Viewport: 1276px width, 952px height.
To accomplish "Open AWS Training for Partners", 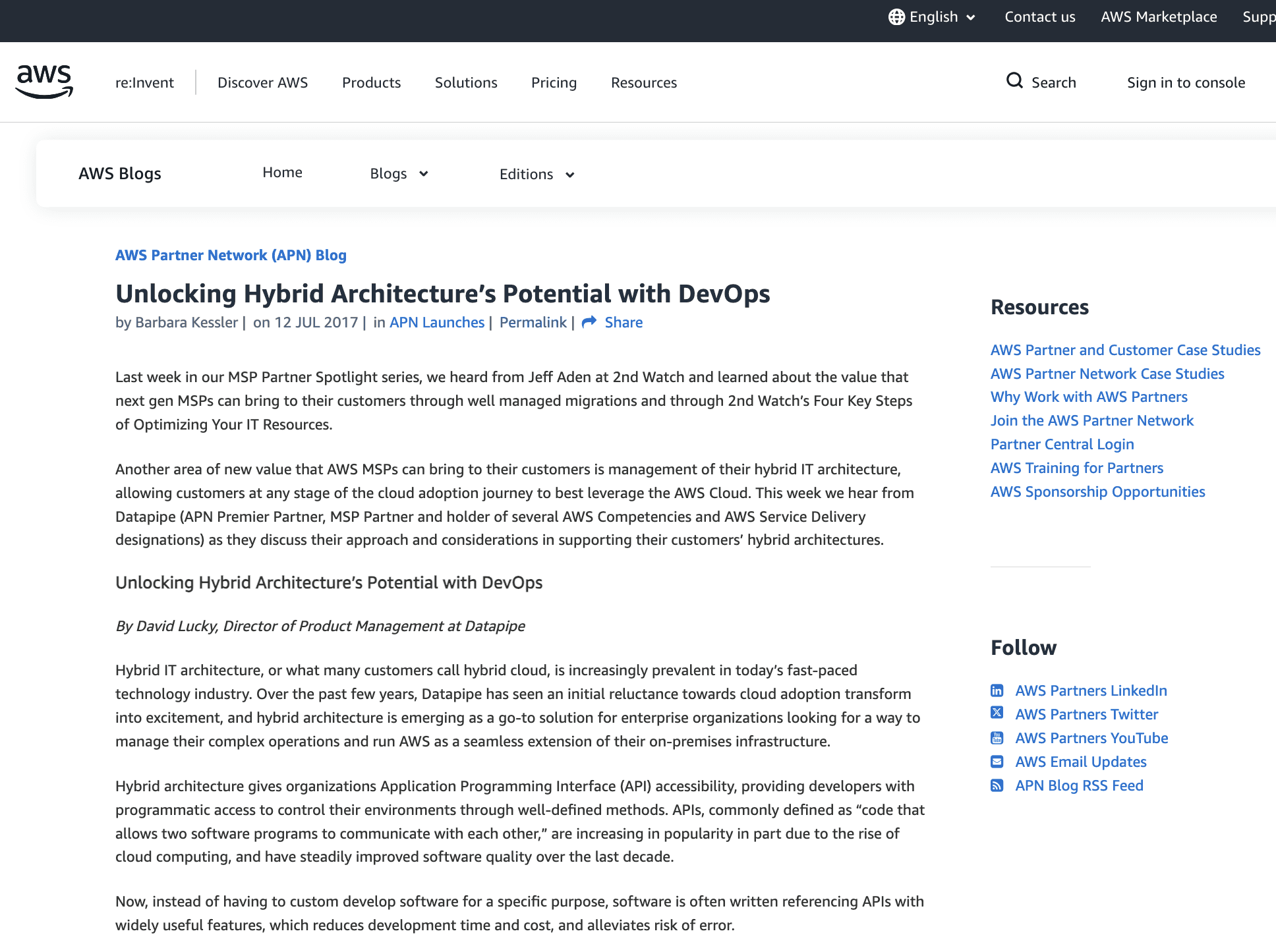I will 1077,468.
